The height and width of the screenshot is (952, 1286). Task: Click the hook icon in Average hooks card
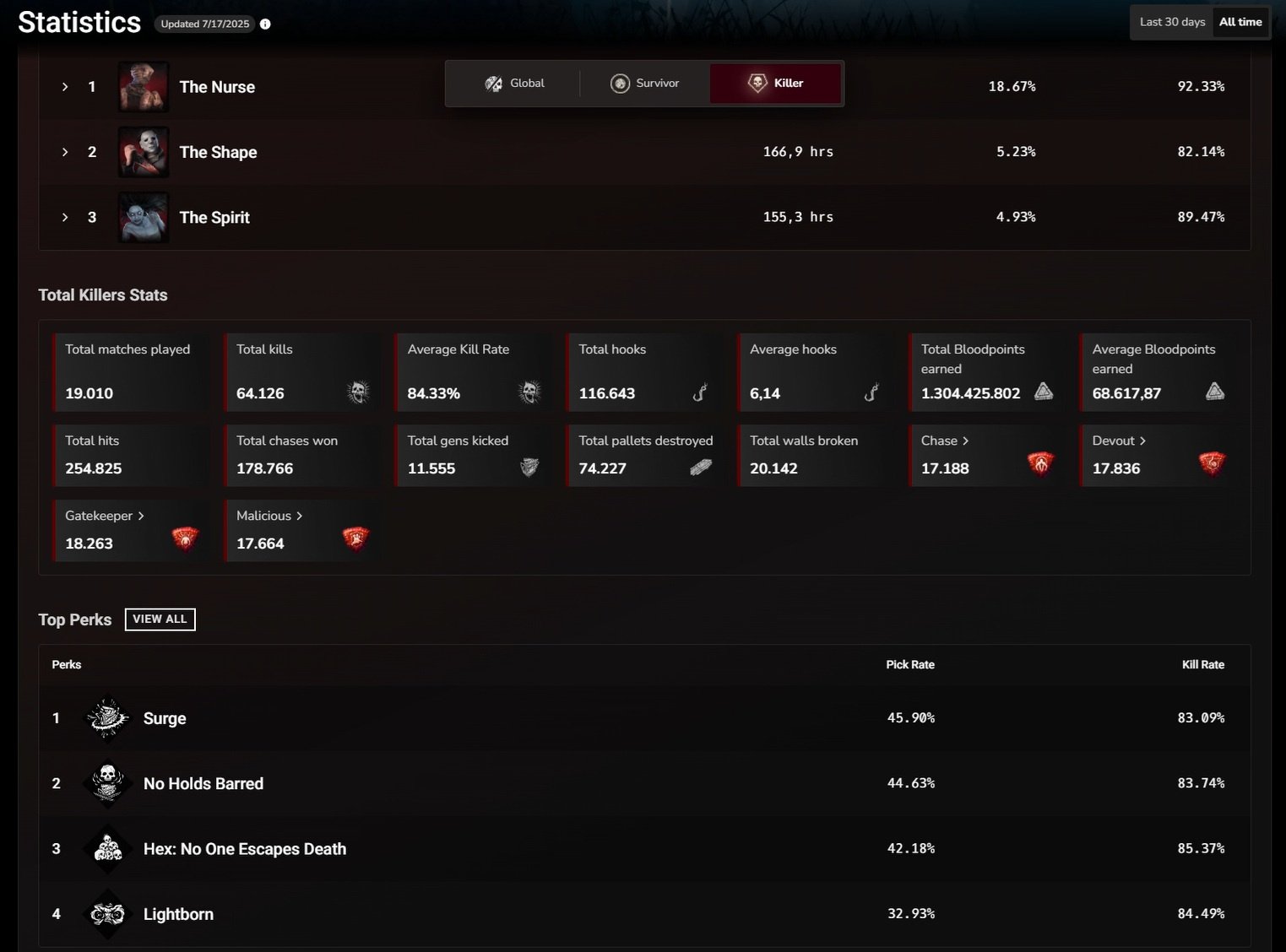871,392
